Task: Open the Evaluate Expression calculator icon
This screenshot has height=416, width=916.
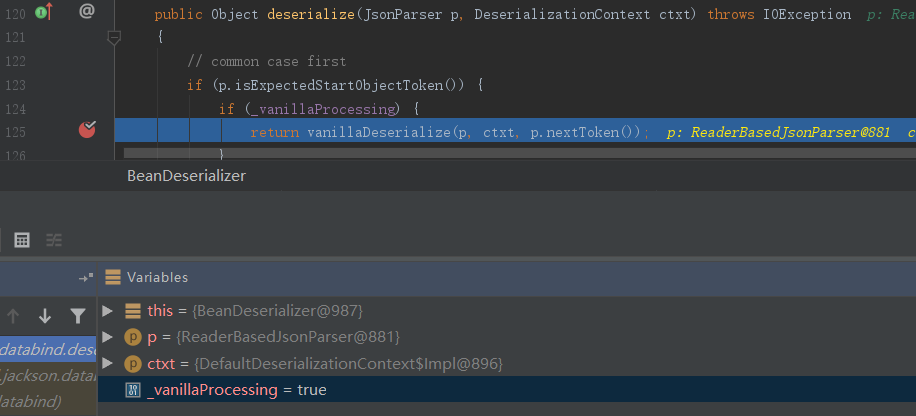Action: click(22, 240)
